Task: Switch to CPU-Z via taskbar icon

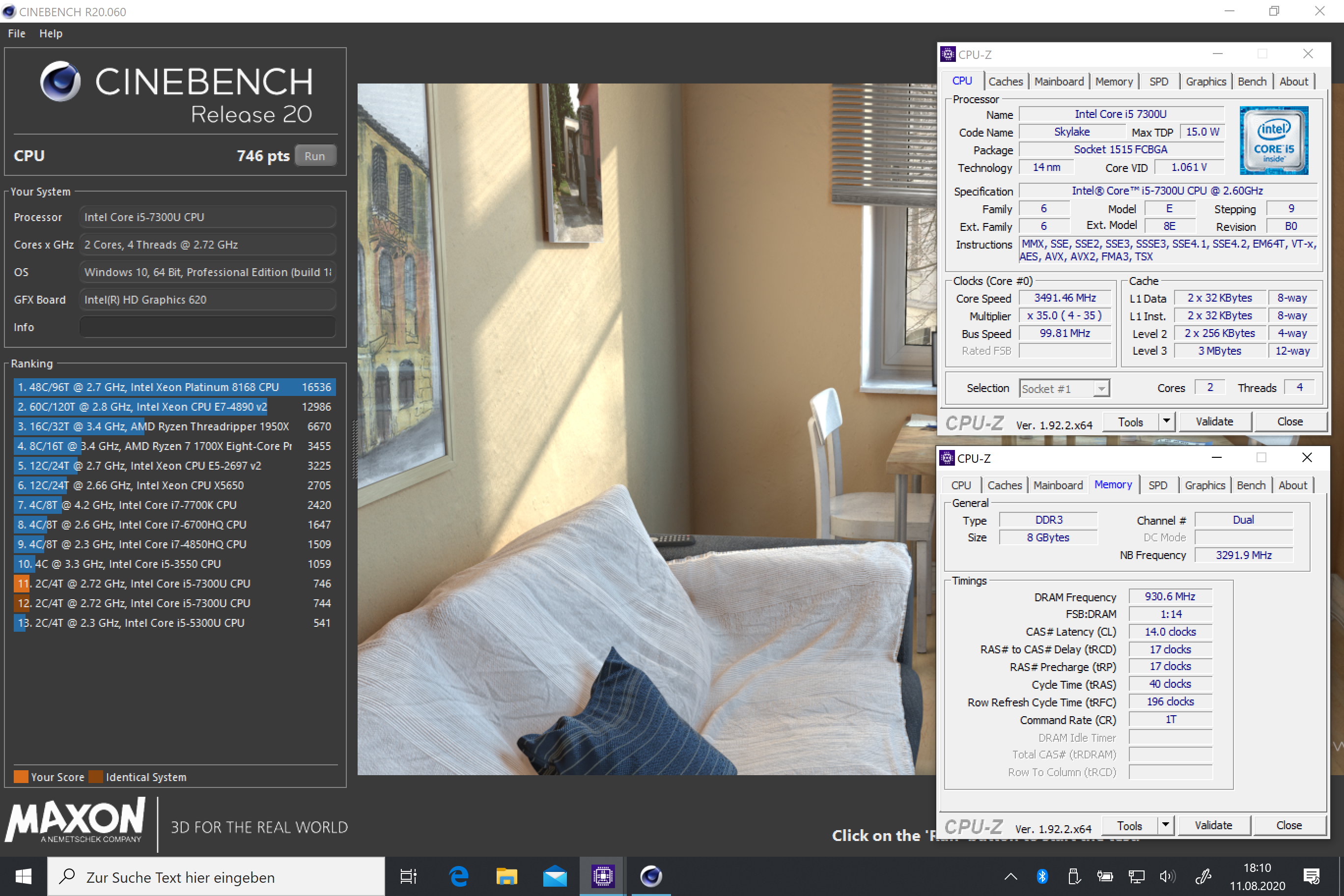Action: [603, 876]
